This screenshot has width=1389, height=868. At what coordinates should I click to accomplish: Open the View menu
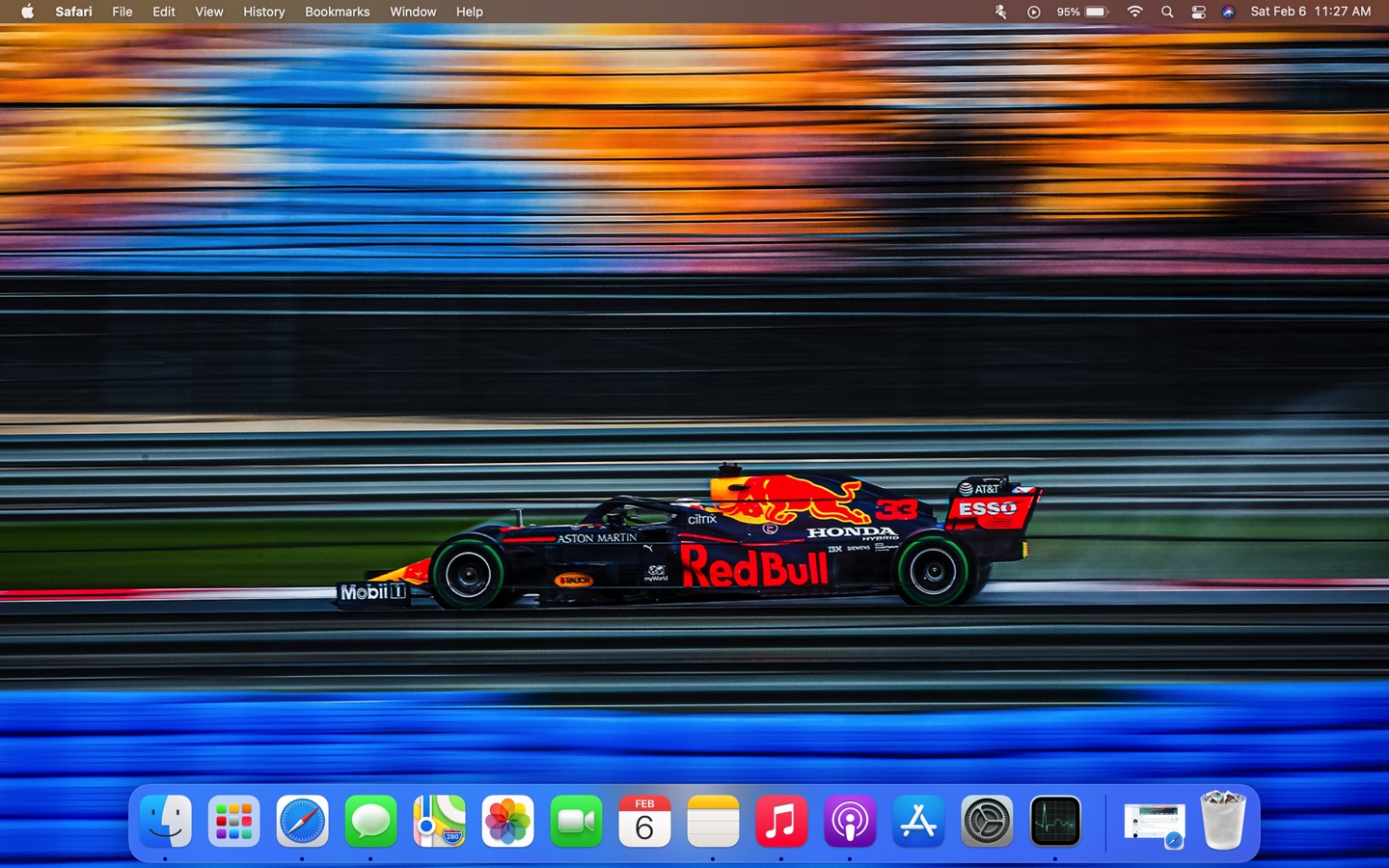point(209,12)
